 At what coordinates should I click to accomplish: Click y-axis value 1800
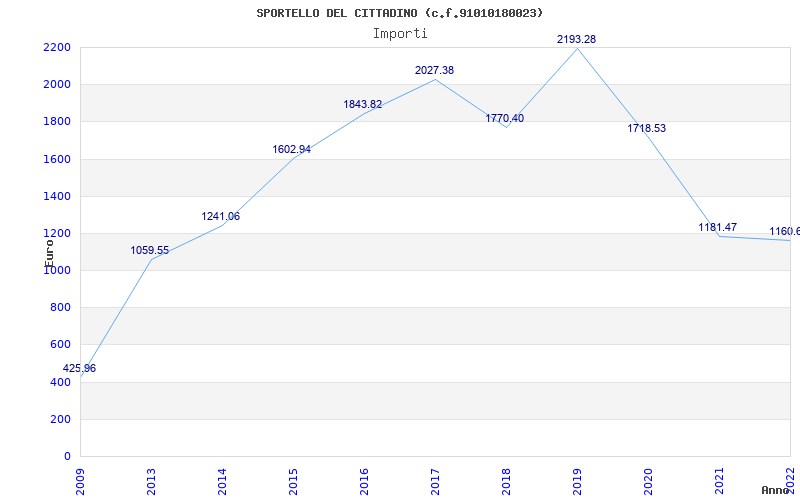[x=57, y=122]
